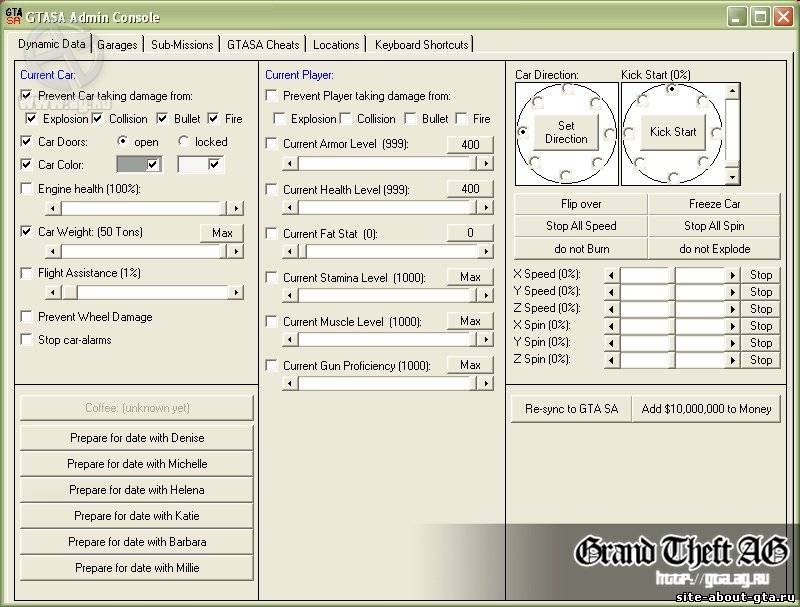Click left arrow of Health Level slider
Viewport: 800px width, 607px height.
click(290, 207)
